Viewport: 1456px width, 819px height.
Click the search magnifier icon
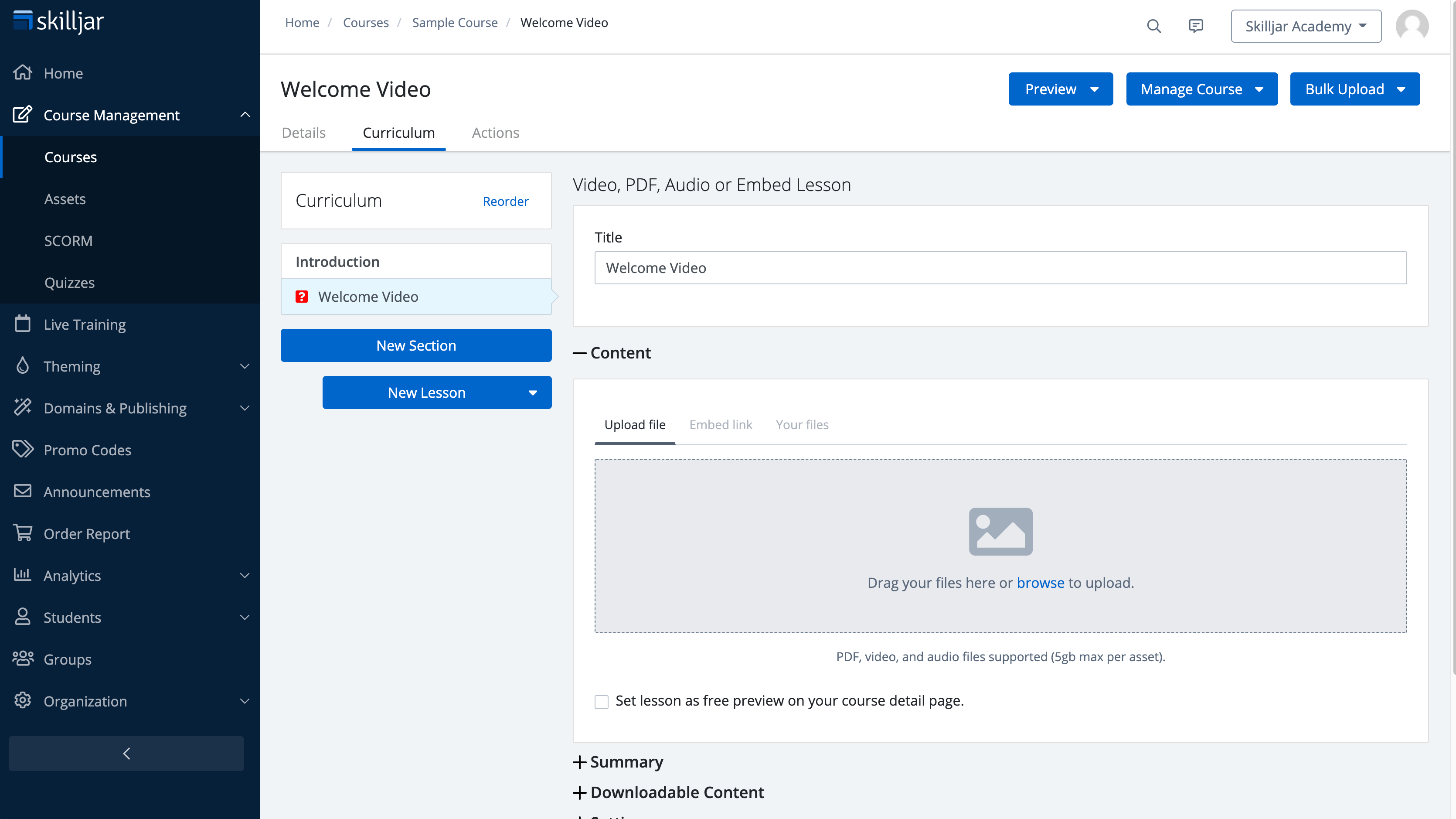point(1153,26)
